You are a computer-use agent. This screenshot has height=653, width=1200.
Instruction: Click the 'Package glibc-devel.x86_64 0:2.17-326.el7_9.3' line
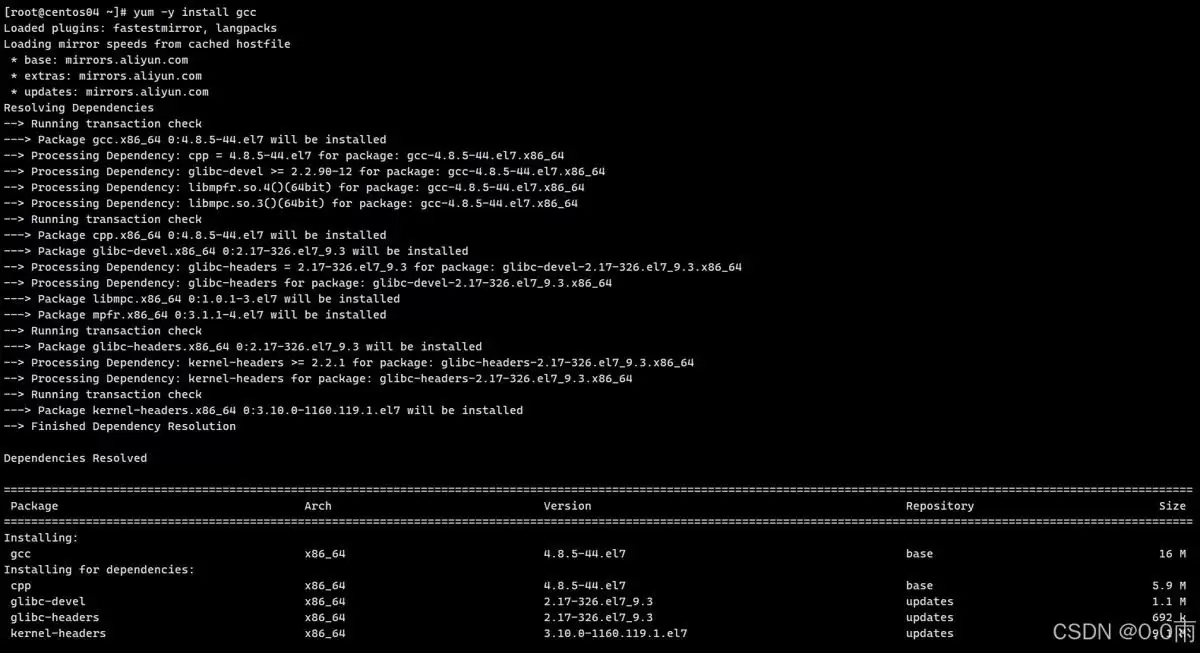click(236, 252)
